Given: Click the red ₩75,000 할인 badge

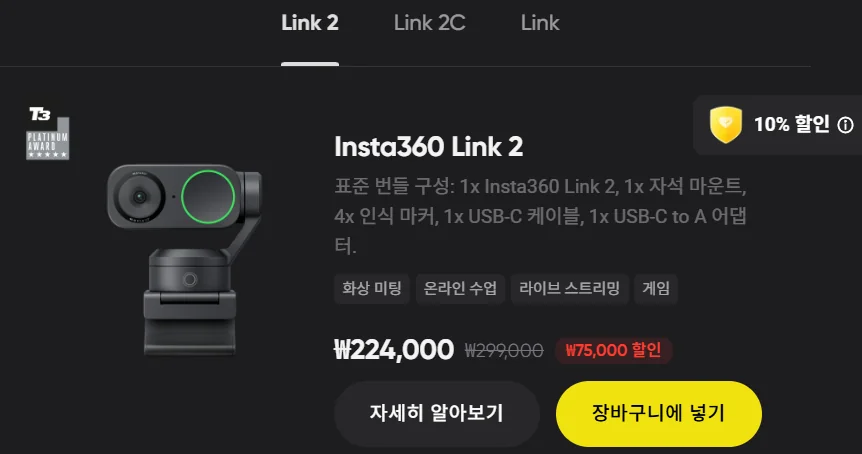Looking at the screenshot, I should (x=614, y=350).
